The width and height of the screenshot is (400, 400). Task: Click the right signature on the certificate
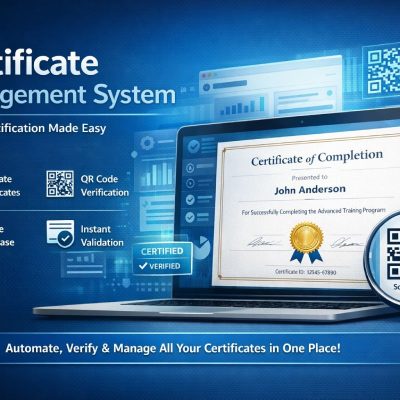point(347,242)
